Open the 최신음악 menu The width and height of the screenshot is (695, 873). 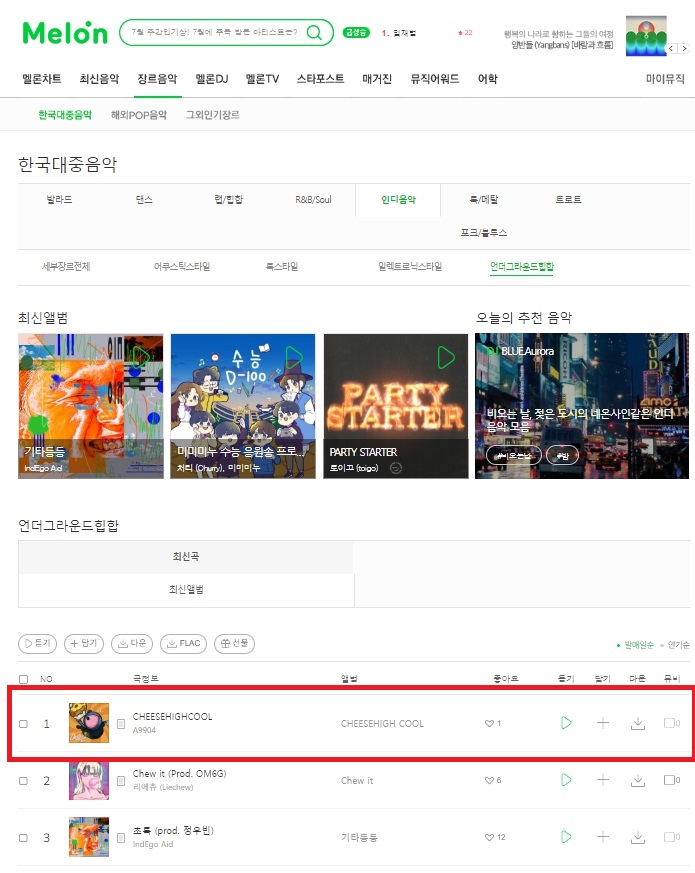click(x=99, y=79)
